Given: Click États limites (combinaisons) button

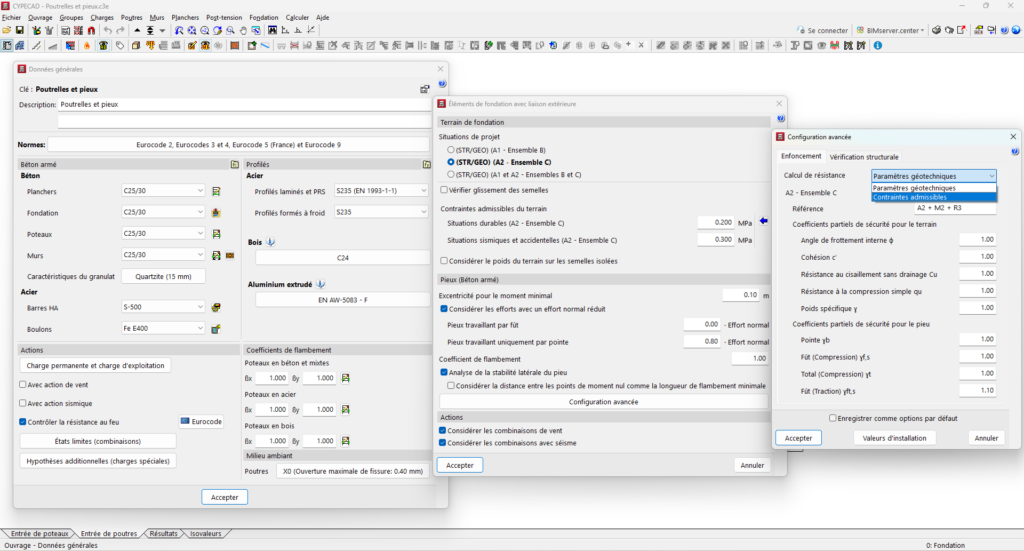Looking at the screenshot, I should 97,441.
